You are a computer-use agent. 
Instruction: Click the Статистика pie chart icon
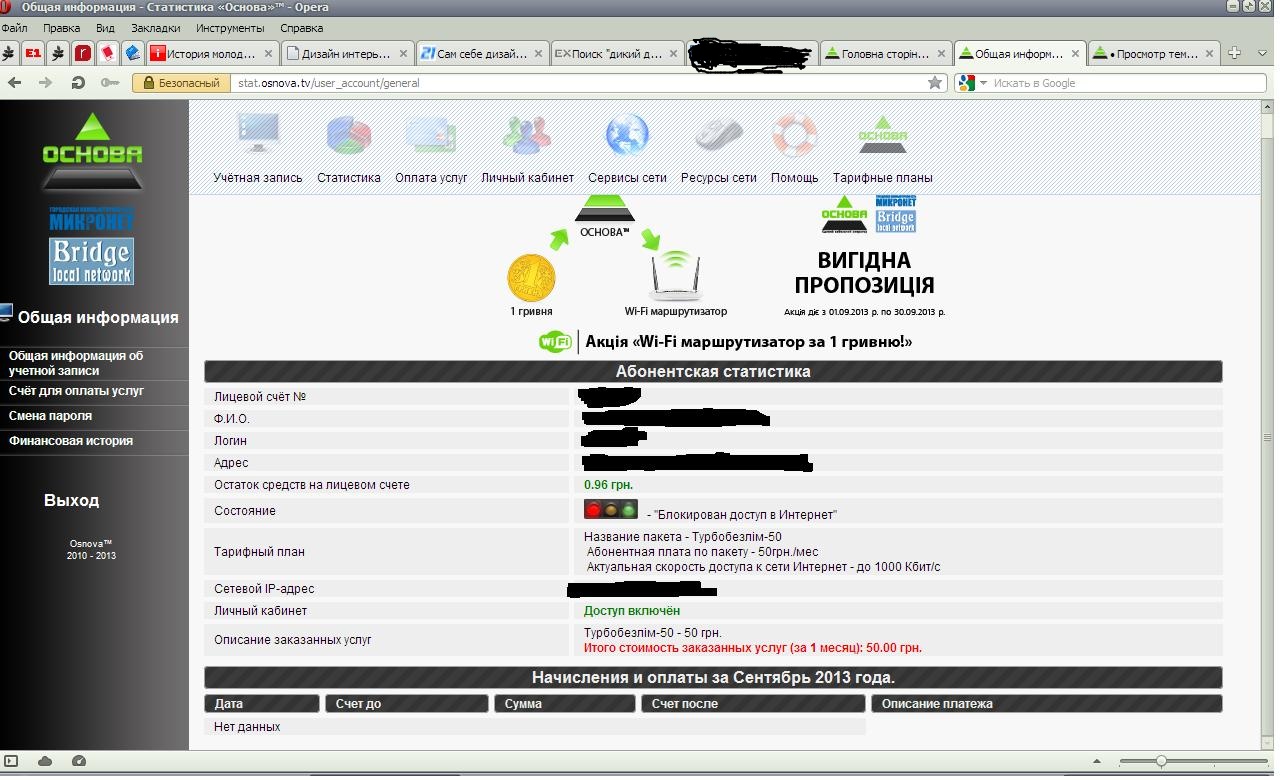(349, 135)
